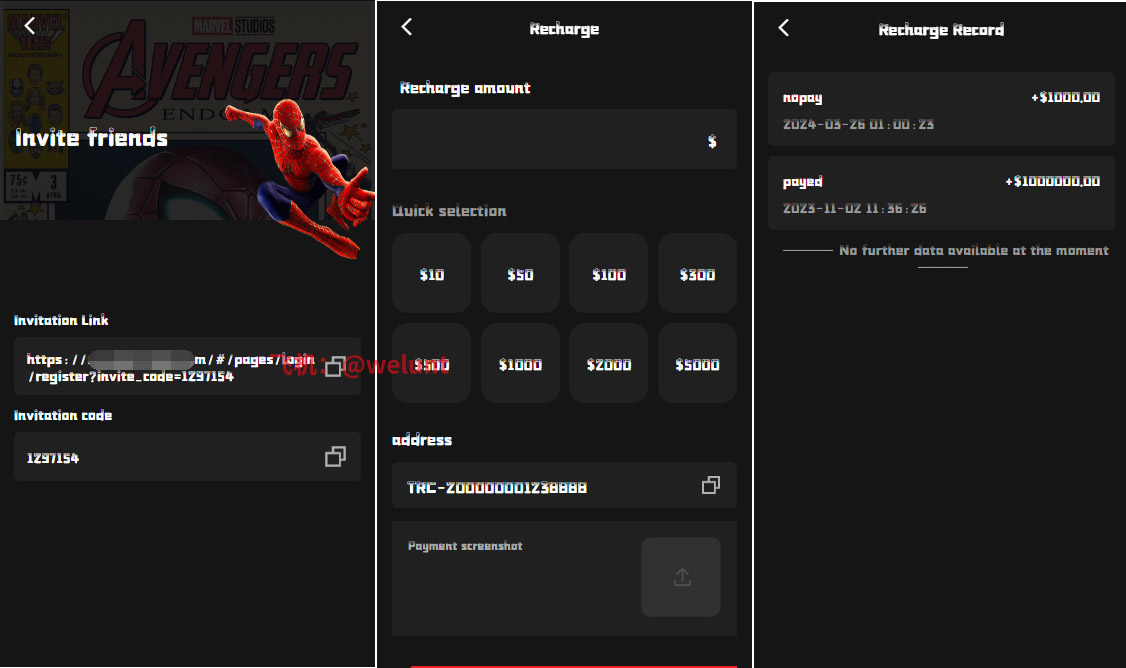This screenshot has height=668, width=1126.
Task: Upload a payment screenshot
Action: point(681,577)
